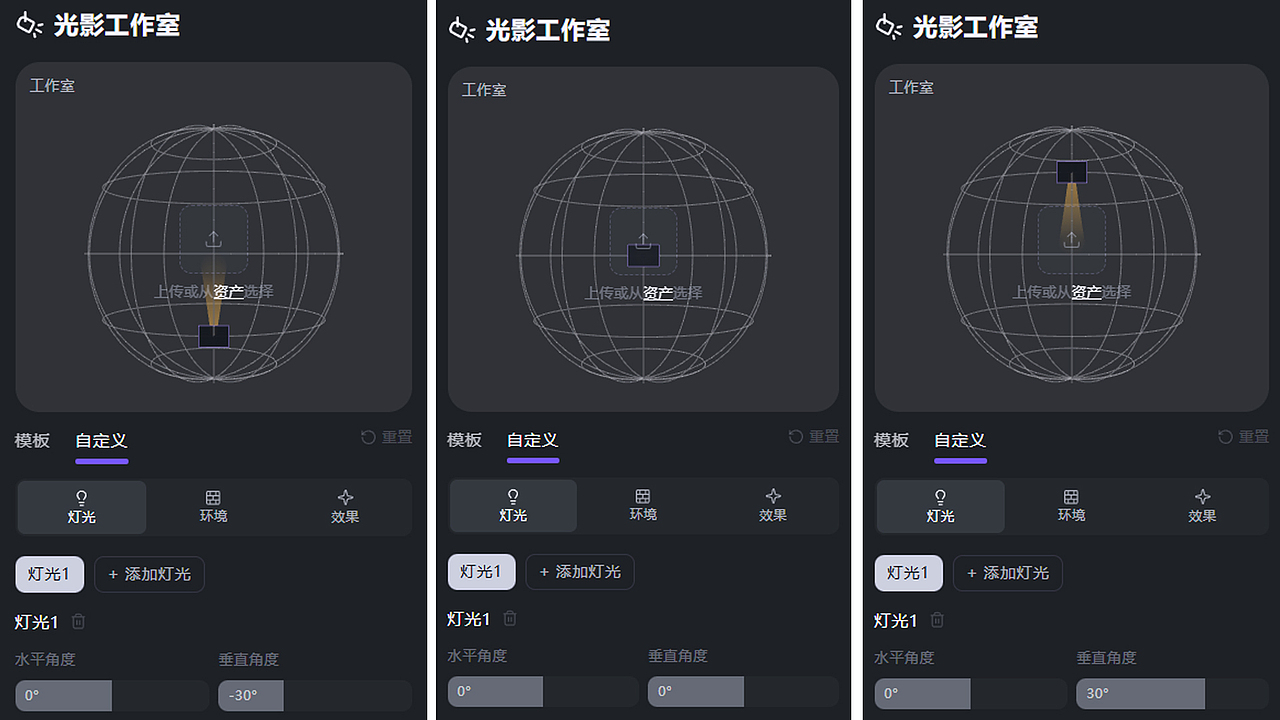Viewport: 1280px width, 720px height.
Task: Click the 垂直角度 0° slider in middle panel
Action: pyautogui.click(x=743, y=691)
